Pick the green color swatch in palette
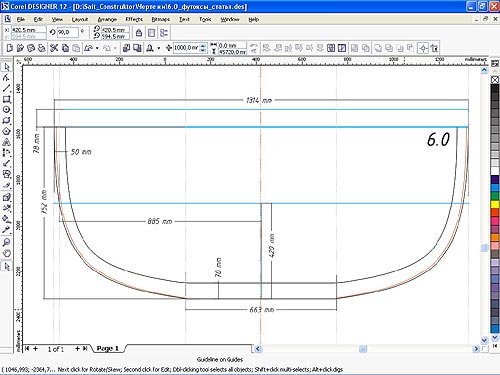This screenshot has height=375, width=500. 495,196
